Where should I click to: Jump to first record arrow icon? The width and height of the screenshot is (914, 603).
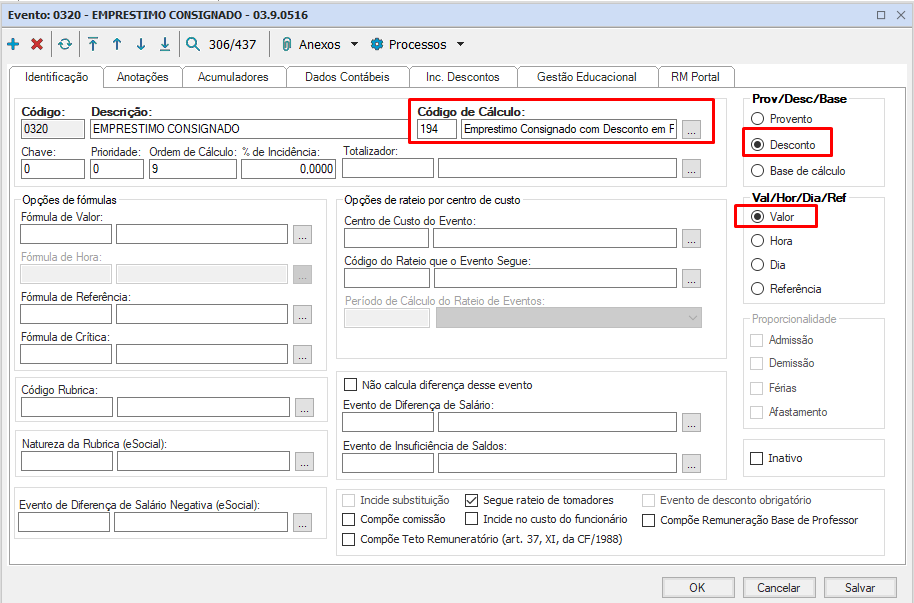tap(93, 44)
